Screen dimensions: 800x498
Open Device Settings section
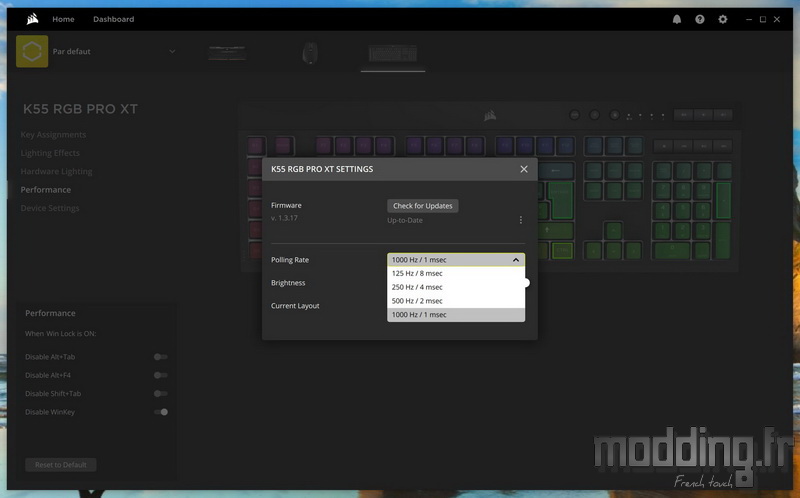(49, 208)
